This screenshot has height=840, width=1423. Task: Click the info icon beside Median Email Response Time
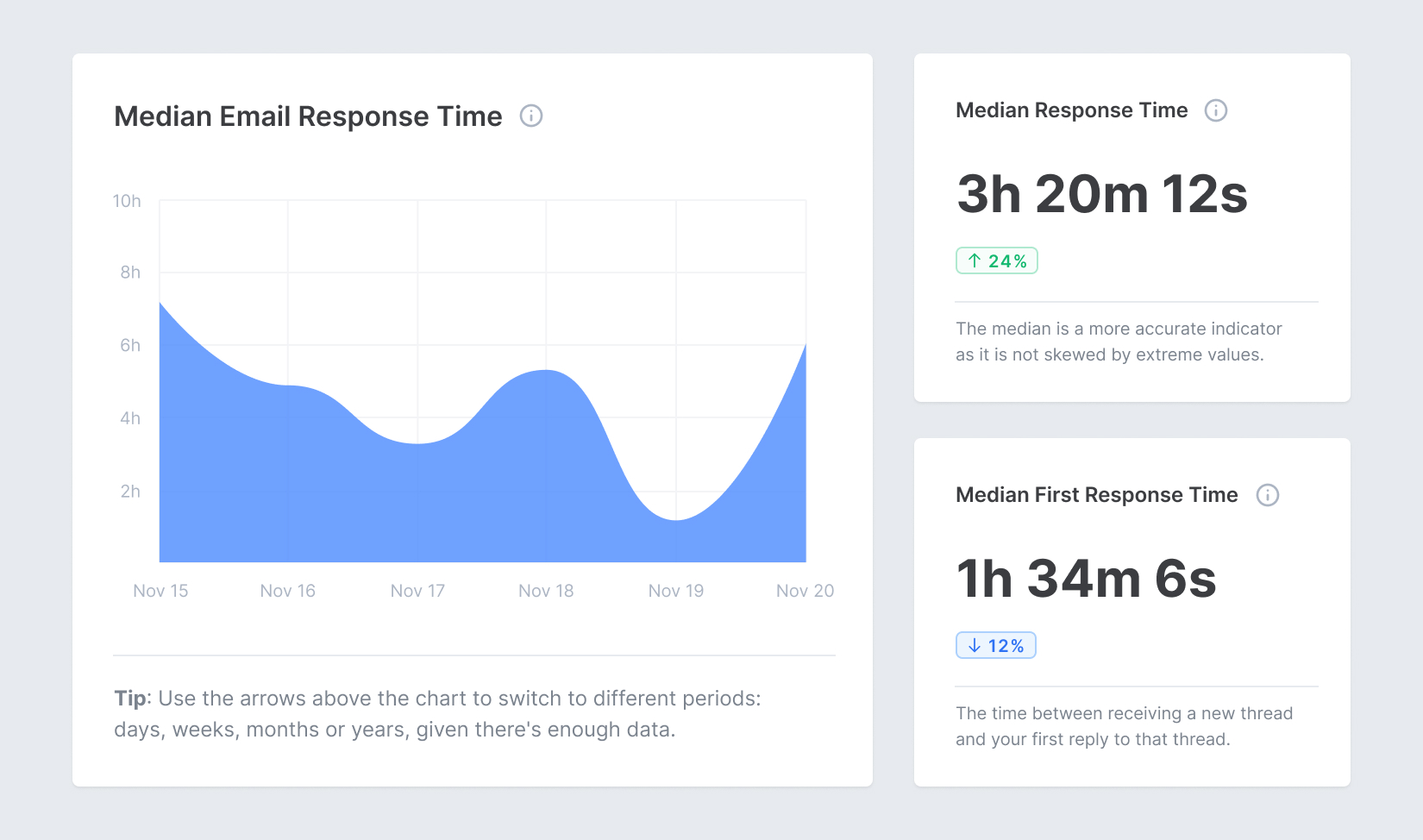tap(531, 116)
